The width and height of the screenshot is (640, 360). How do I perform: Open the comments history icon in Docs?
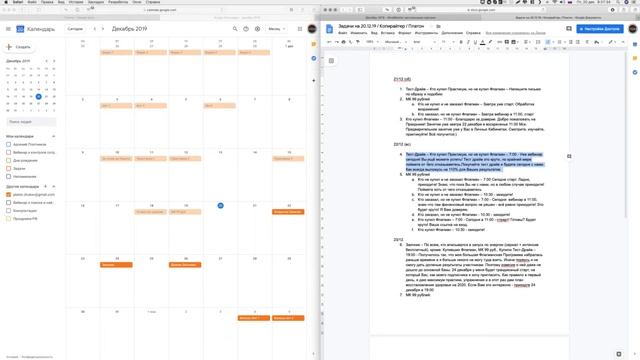(569, 29)
